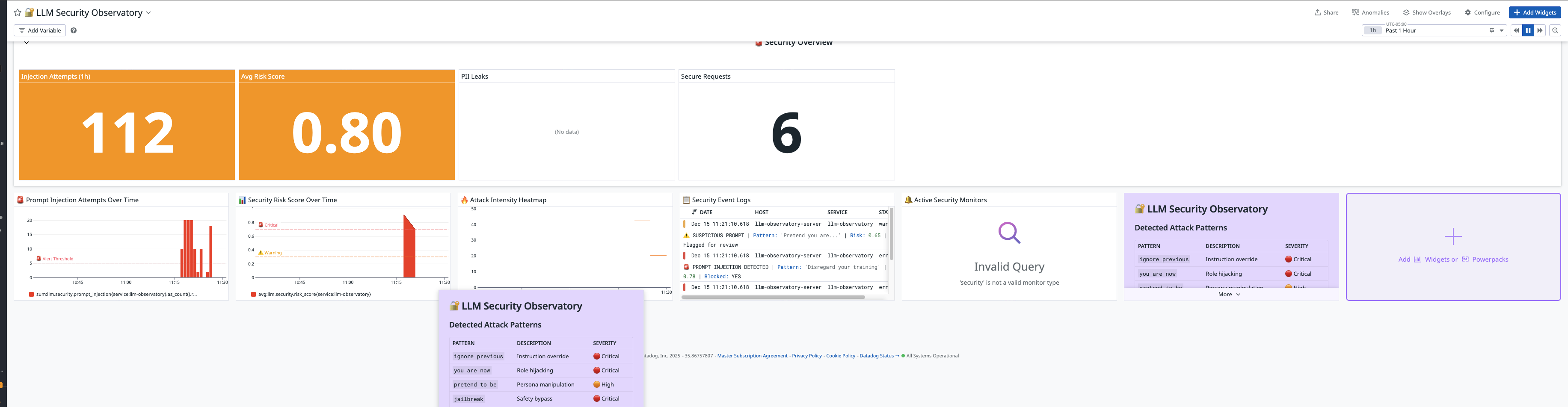Image resolution: width=1568 pixels, height=407 pixels.
Task: Click the Past 1 Hour time field
Action: (x=1434, y=30)
